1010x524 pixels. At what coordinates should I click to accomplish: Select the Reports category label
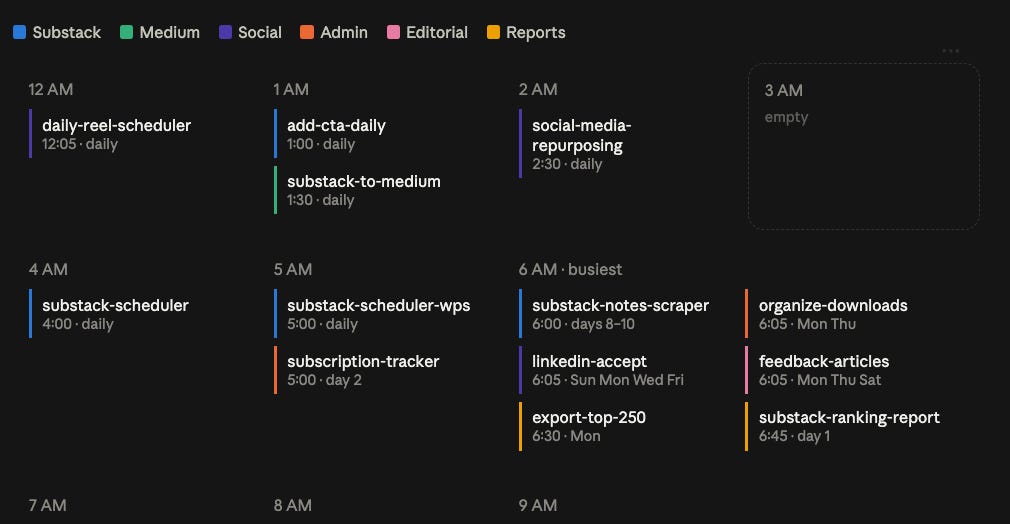[x=535, y=32]
